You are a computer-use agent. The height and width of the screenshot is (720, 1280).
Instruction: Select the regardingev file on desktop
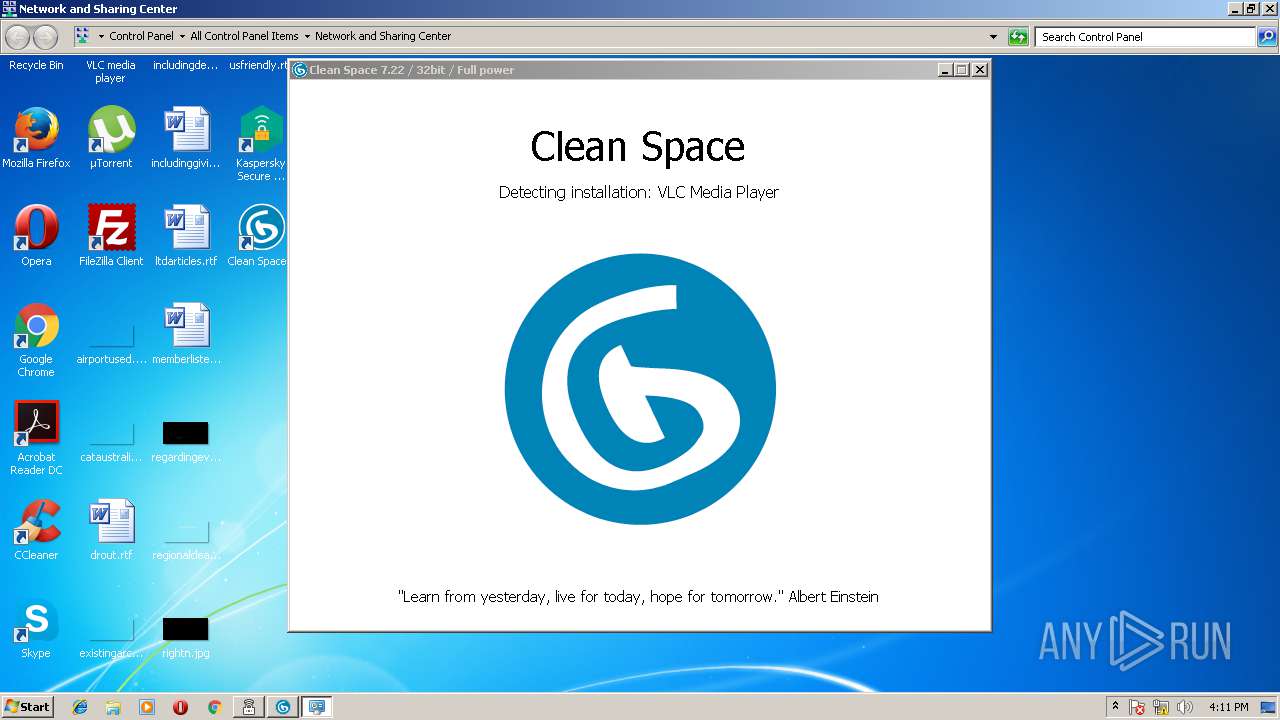pos(186,441)
